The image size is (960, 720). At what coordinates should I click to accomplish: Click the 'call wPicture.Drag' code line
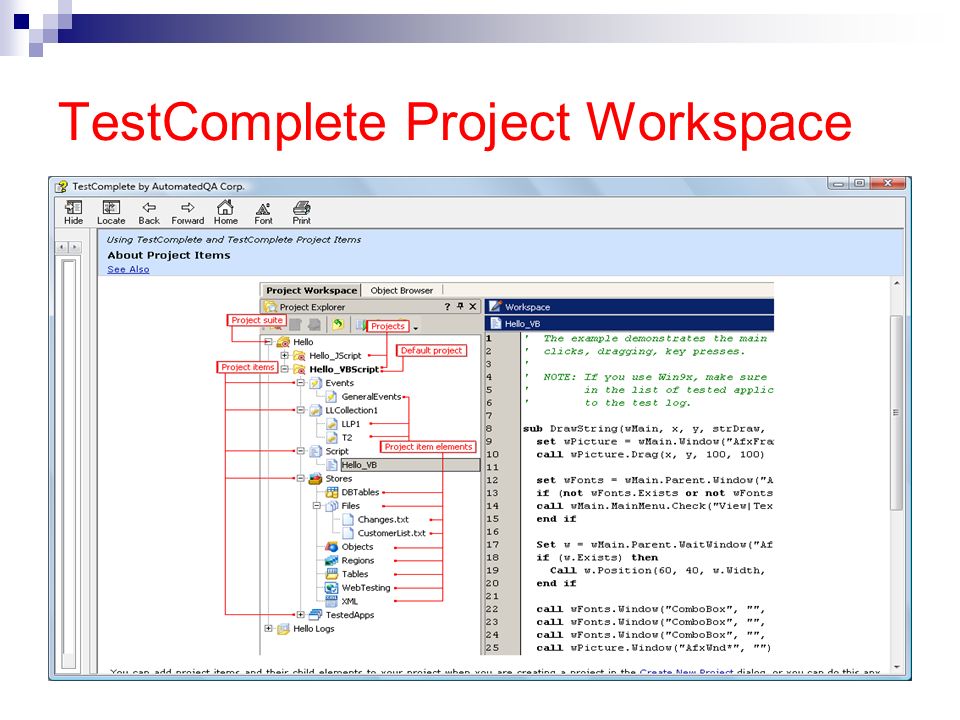point(650,454)
